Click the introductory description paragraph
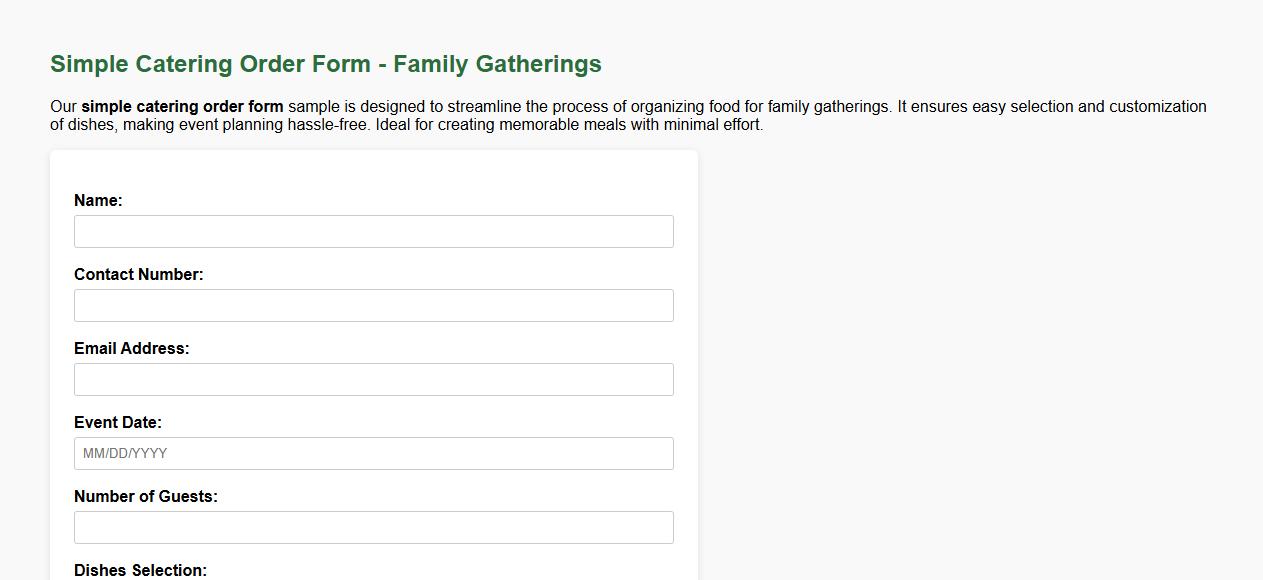Image resolution: width=1263 pixels, height=580 pixels. (x=628, y=115)
